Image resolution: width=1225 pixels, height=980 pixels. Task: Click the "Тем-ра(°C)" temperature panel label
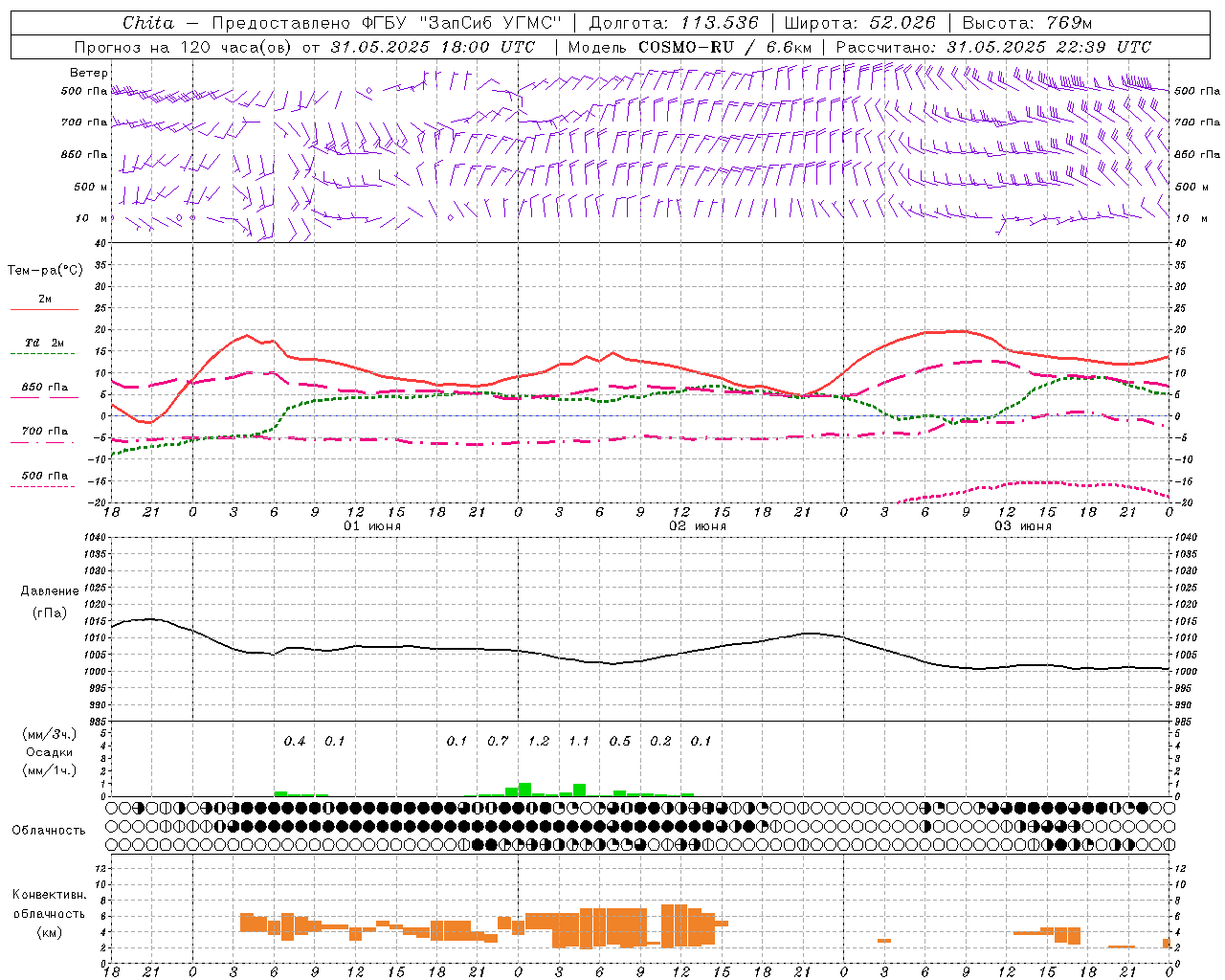click(x=45, y=271)
